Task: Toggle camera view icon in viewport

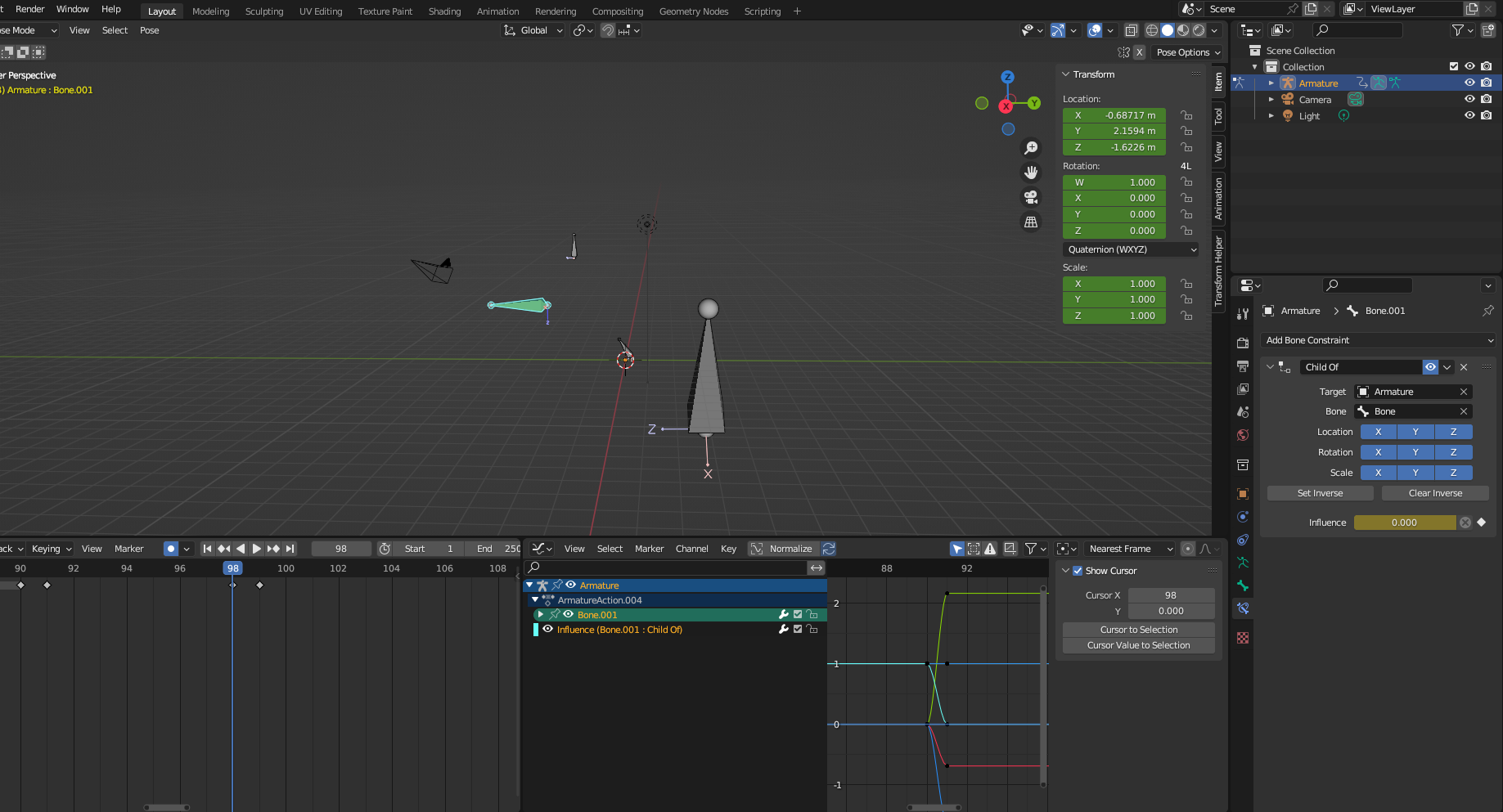Action: 1031,197
